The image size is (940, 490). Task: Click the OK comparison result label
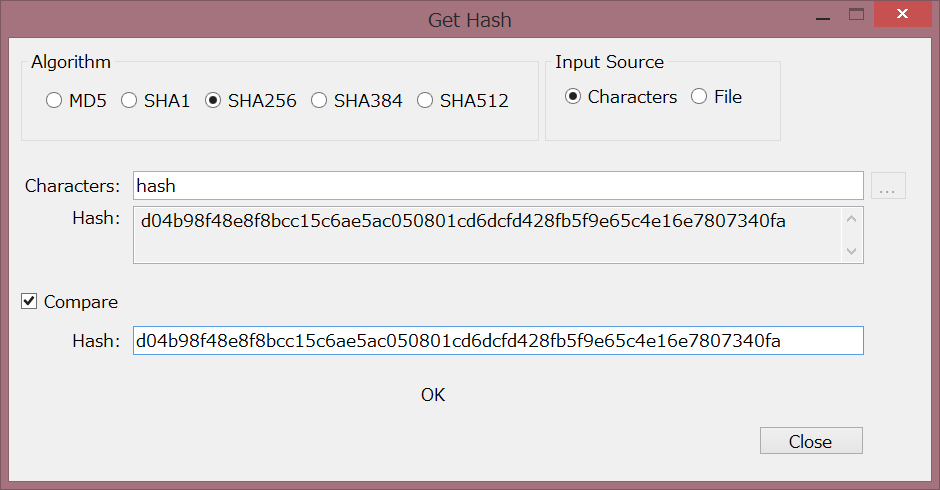pyautogui.click(x=433, y=395)
